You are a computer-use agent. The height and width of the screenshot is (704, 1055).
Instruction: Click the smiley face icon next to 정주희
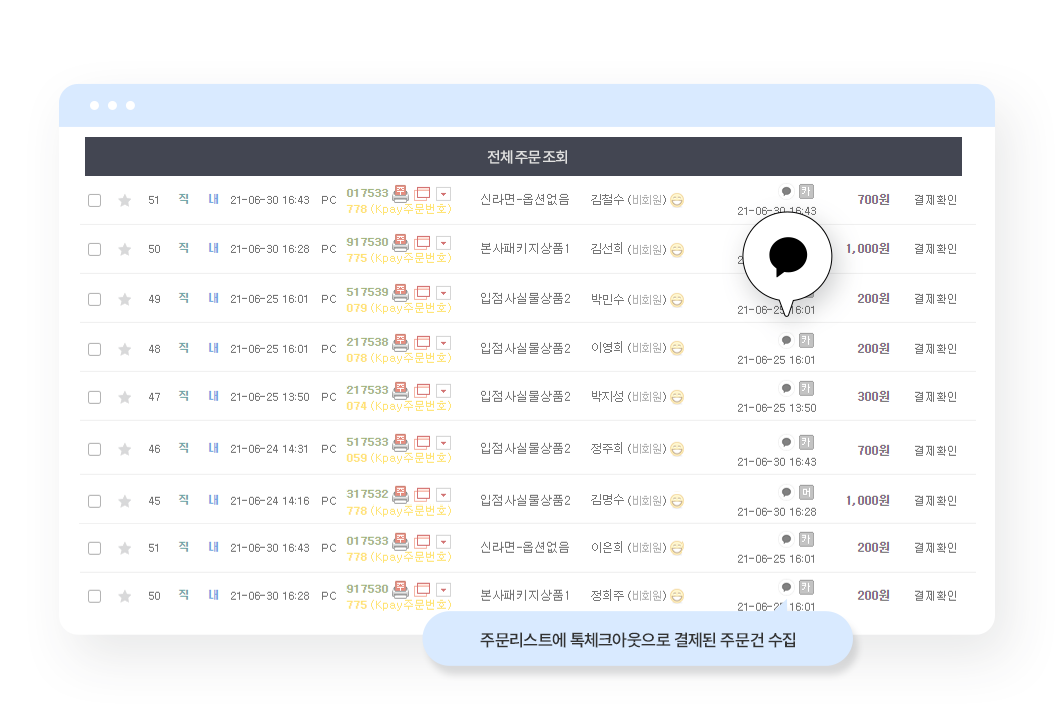[678, 449]
